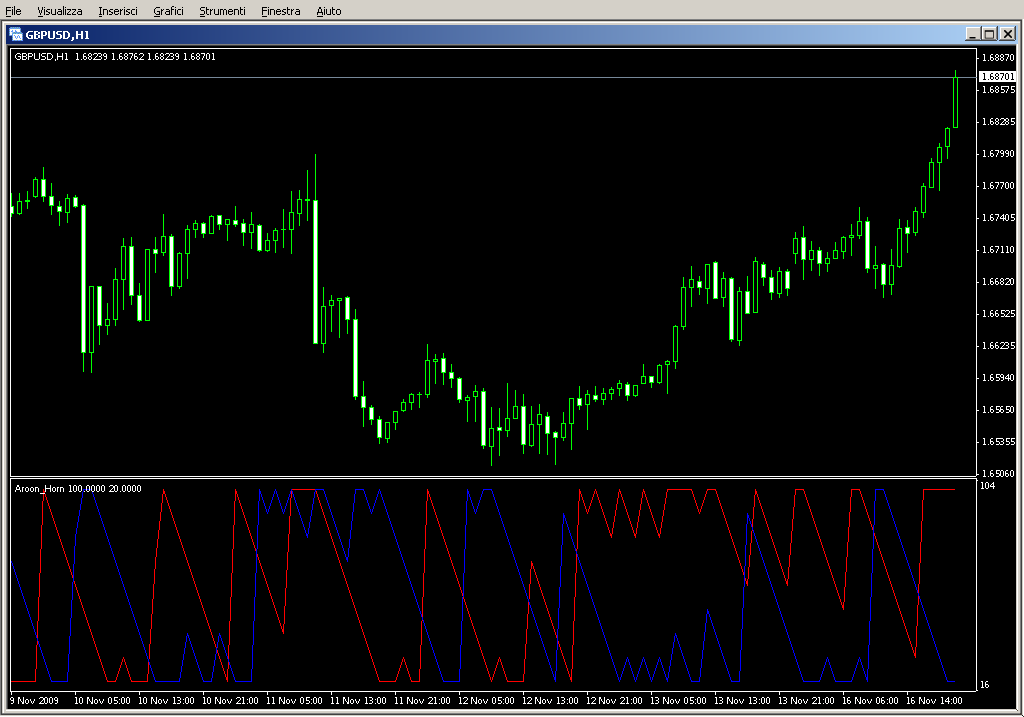Click the 1.68285 price scale value

(x=999, y=121)
